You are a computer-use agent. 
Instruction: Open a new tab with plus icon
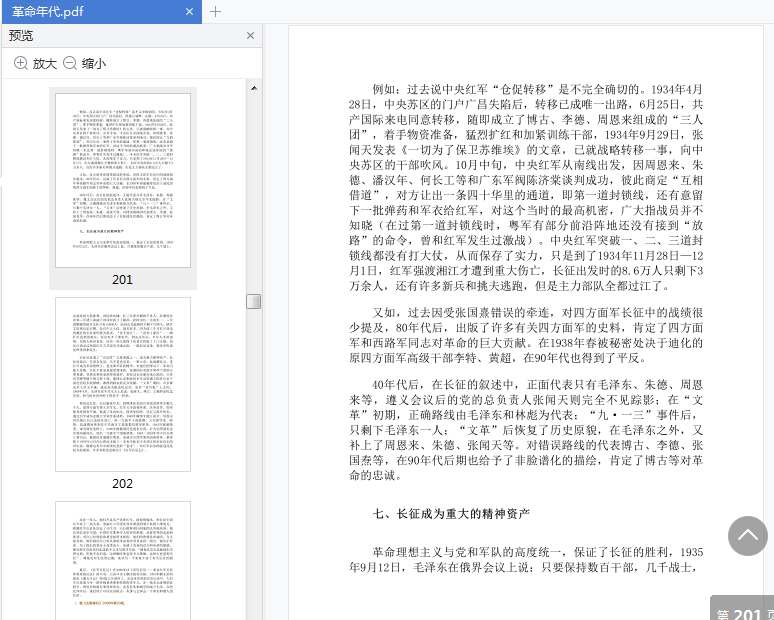215,12
